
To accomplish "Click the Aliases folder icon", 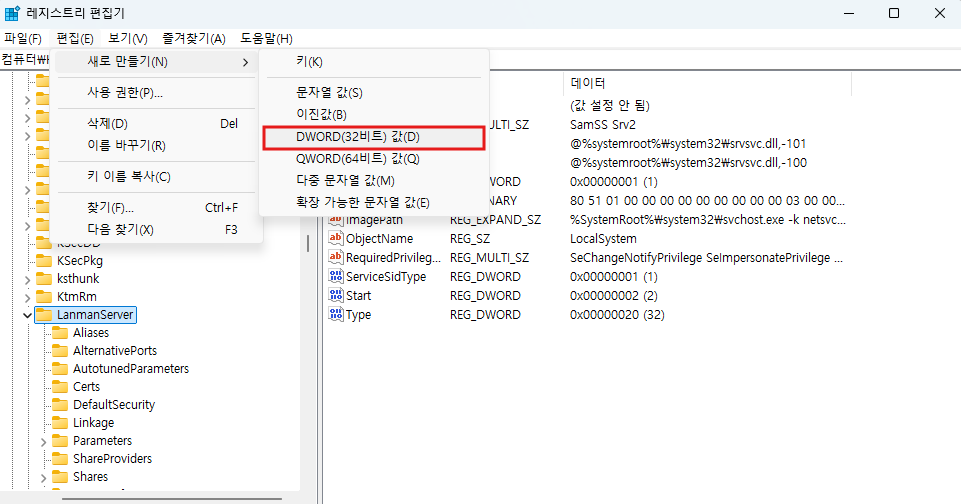I will click(61, 333).
